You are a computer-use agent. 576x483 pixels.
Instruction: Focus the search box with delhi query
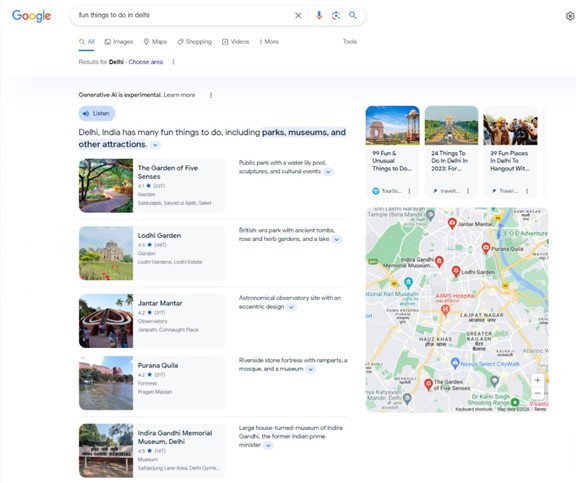coord(184,15)
